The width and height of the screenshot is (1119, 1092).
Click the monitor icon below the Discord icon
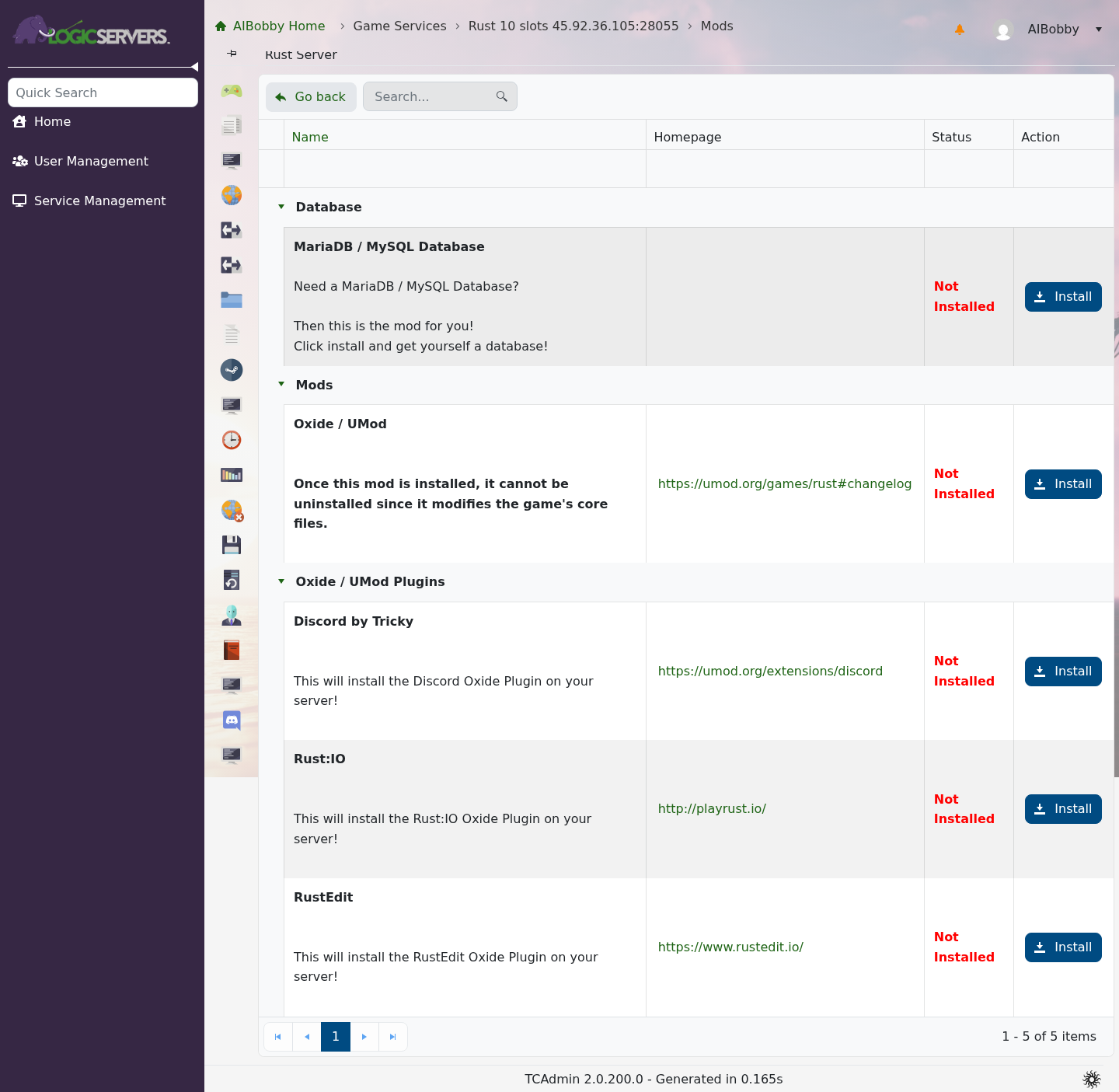232,755
